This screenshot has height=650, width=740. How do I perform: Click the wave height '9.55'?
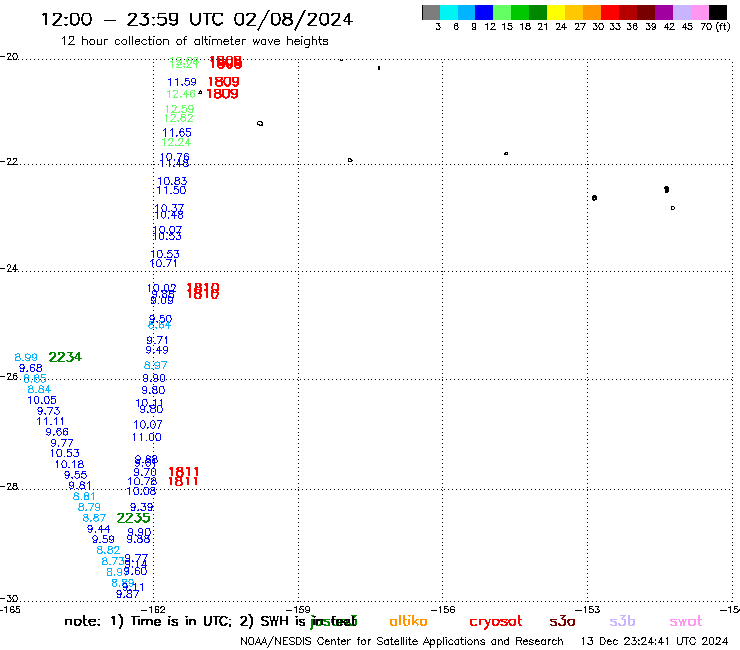76,475
